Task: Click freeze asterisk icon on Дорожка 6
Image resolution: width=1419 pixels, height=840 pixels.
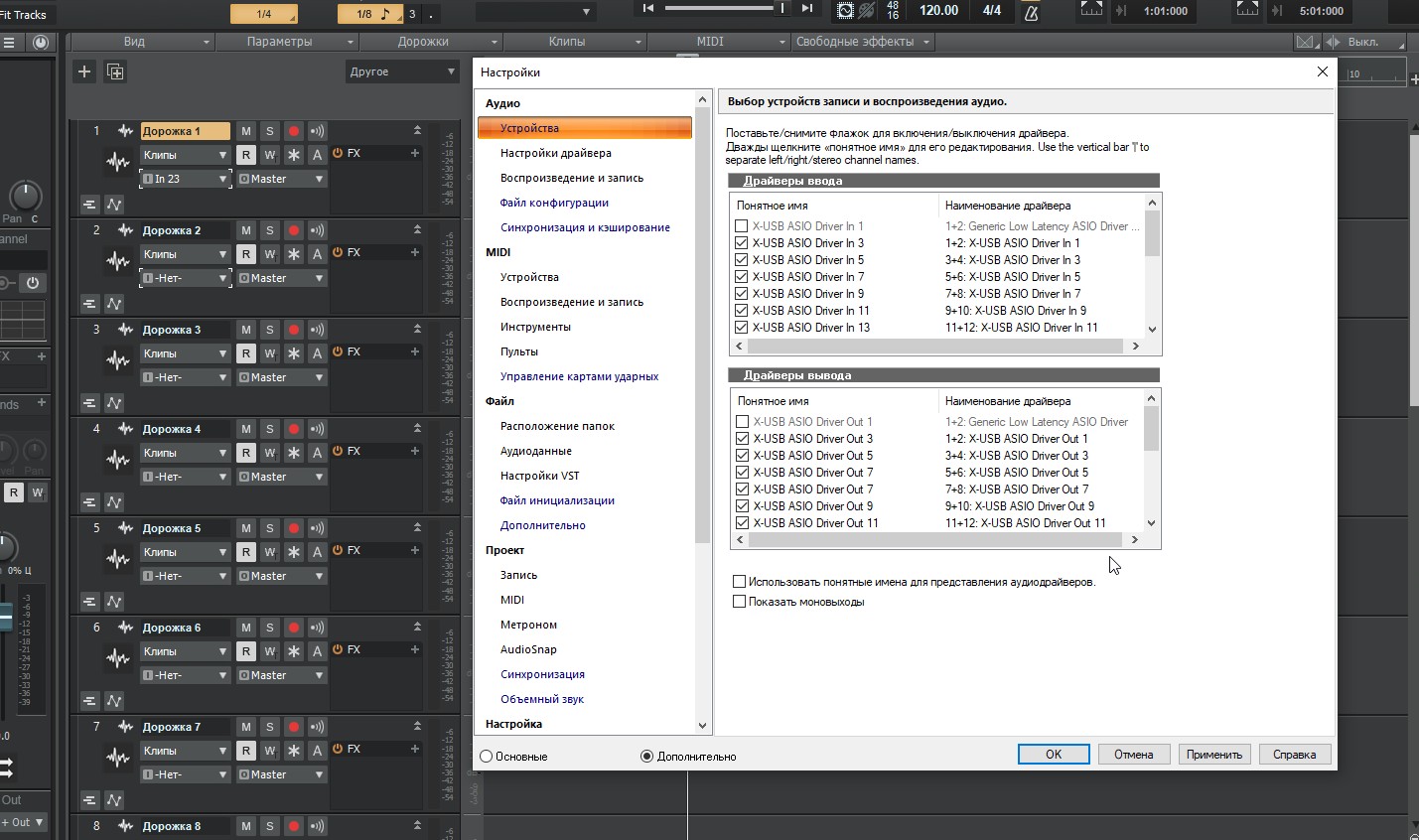Action: pyautogui.click(x=293, y=651)
